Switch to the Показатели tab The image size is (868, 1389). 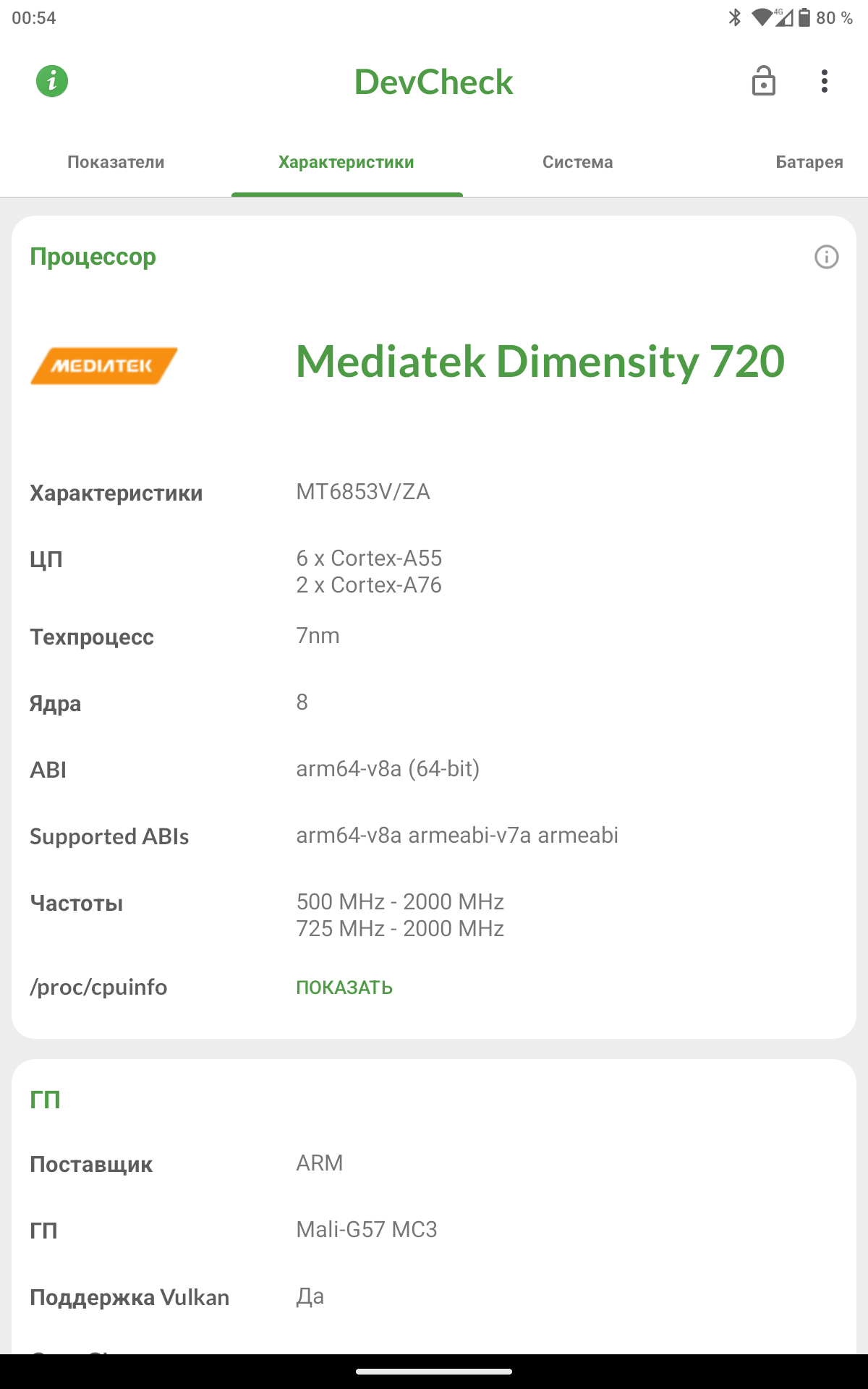pos(116,162)
